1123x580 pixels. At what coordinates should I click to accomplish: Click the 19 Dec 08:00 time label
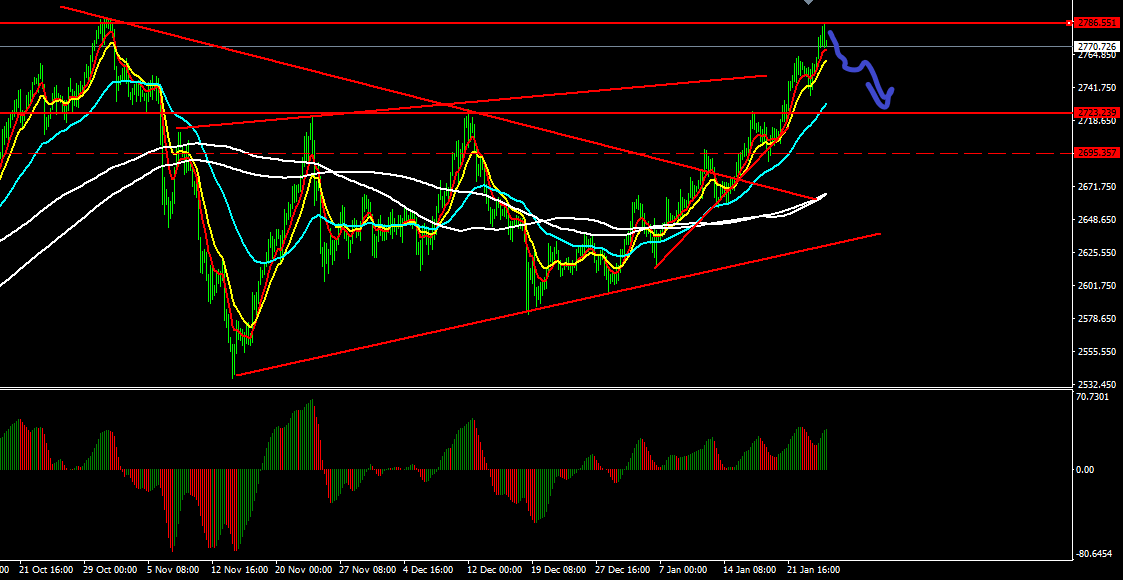point(559,570)
